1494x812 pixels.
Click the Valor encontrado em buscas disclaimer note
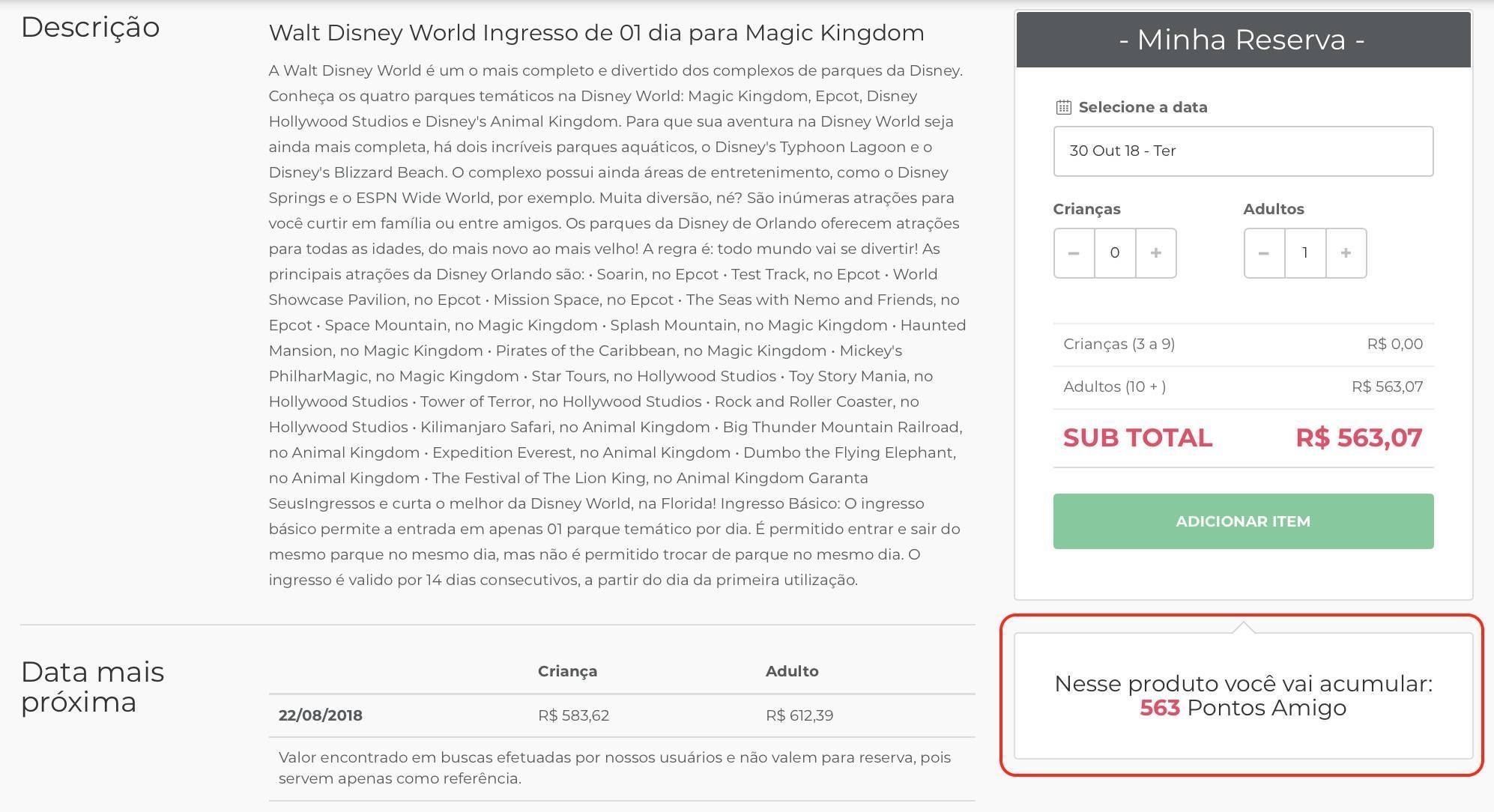(614, 768)
